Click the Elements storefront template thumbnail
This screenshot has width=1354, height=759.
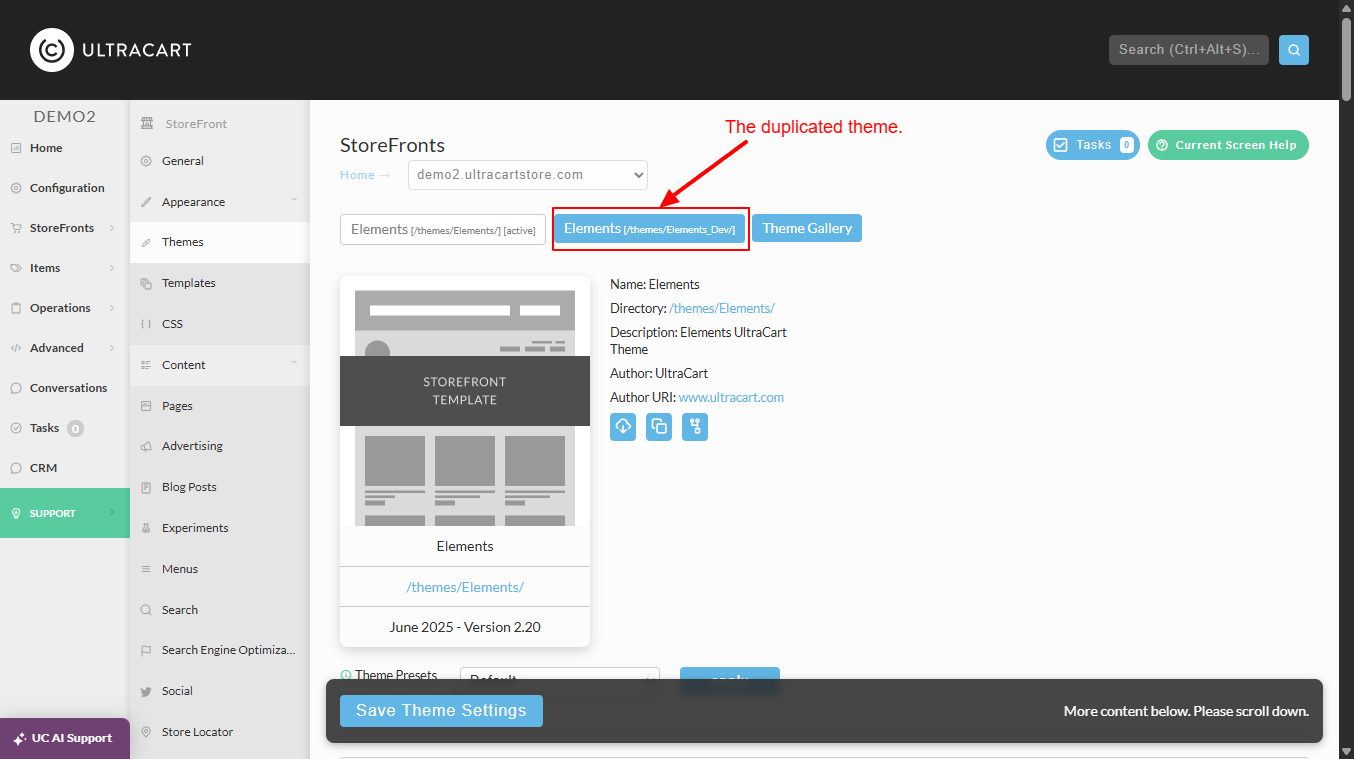tap(465, 408)
